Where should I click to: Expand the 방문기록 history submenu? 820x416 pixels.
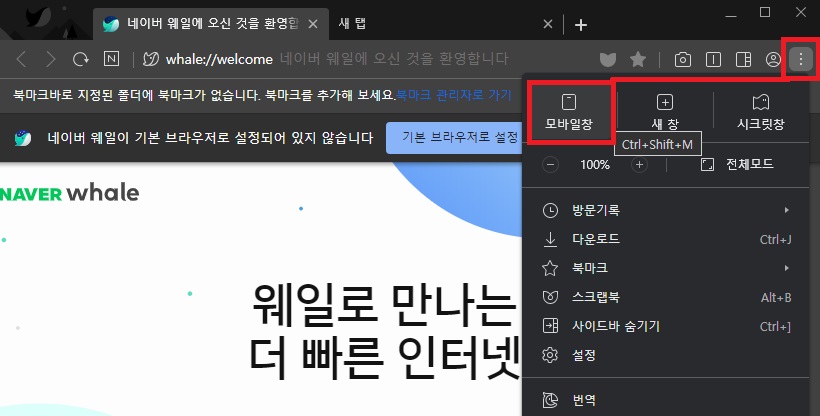pos(666,210)
